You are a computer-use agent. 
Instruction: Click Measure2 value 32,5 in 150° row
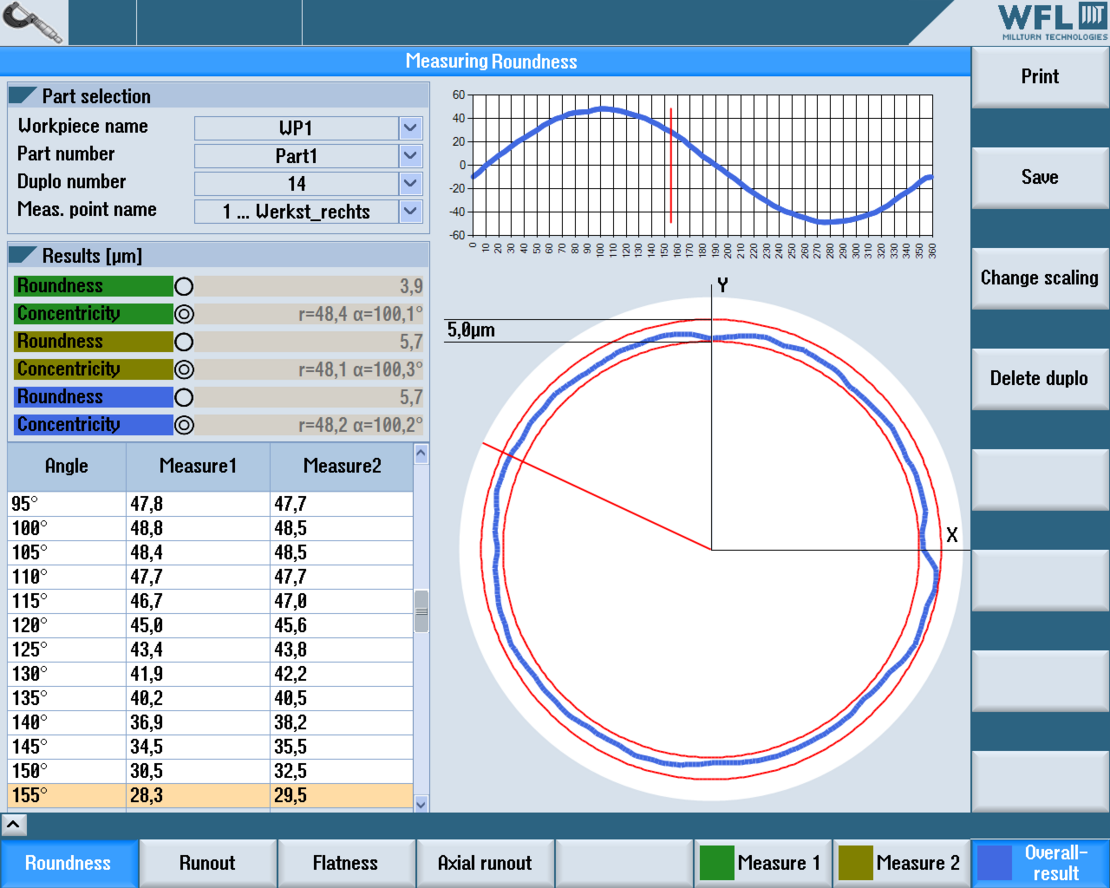tap(291, 771)
